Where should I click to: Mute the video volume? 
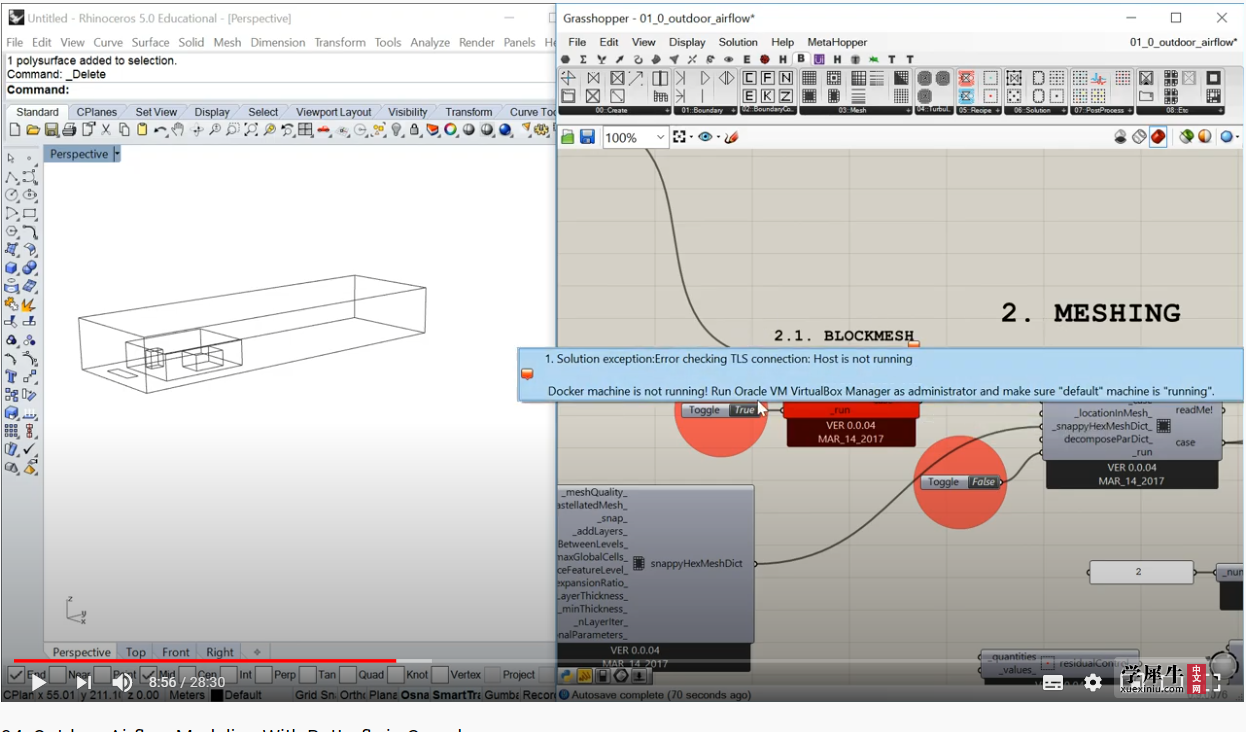click(122, 682)
